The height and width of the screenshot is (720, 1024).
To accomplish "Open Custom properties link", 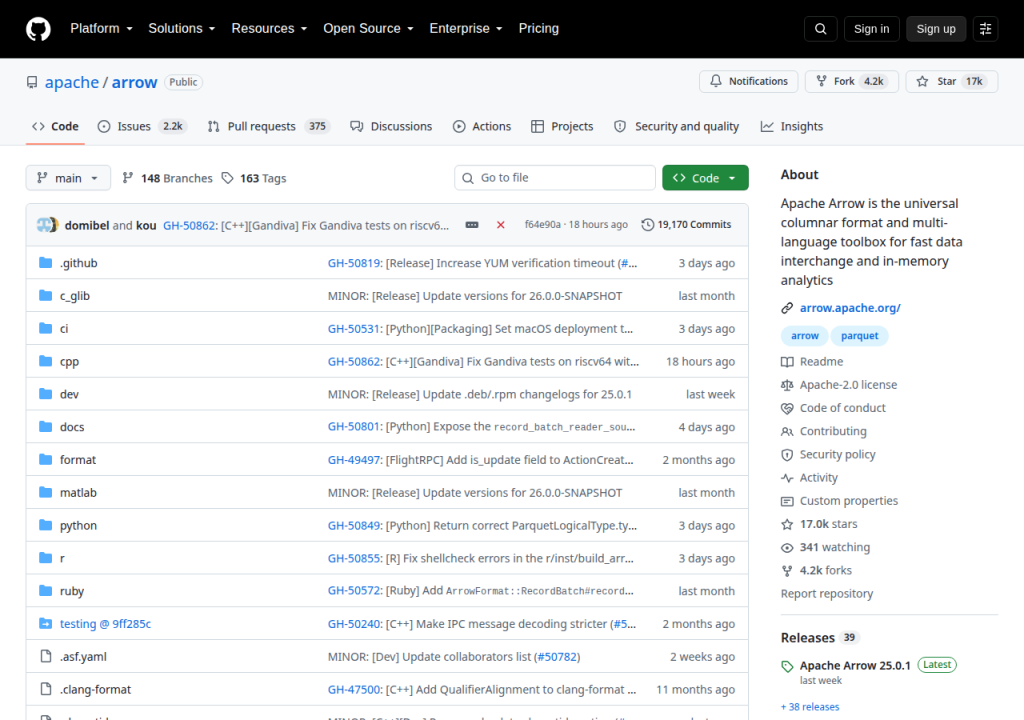I will [x=839, y=500].
